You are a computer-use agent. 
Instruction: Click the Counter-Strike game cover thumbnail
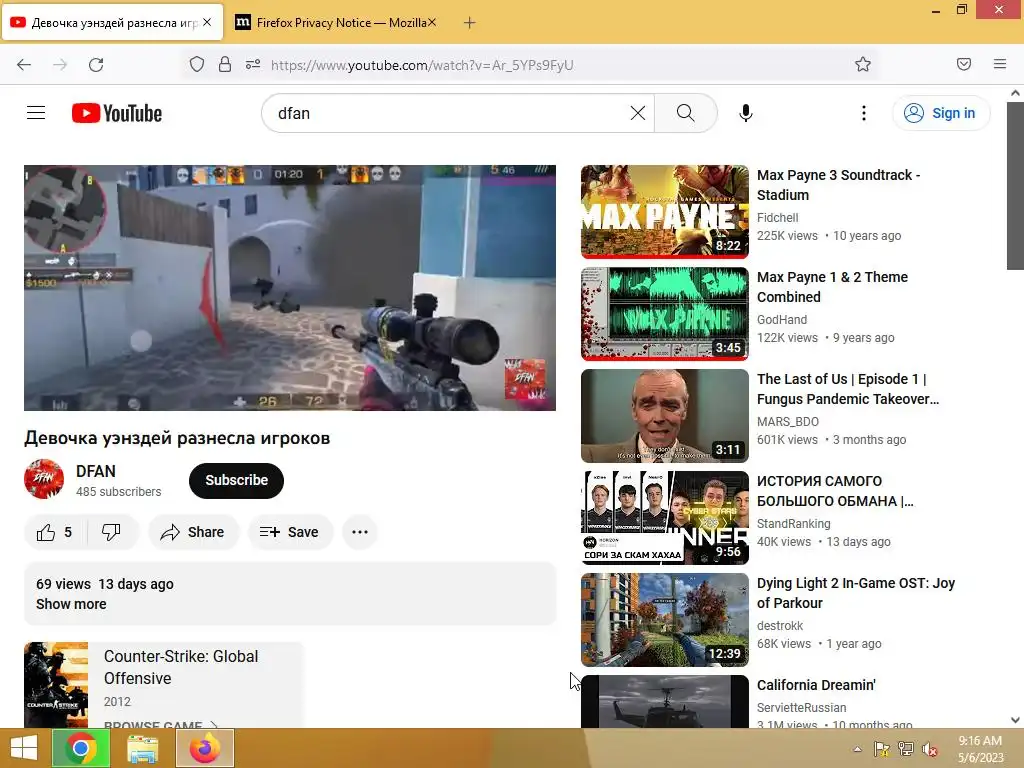[56, 685]
